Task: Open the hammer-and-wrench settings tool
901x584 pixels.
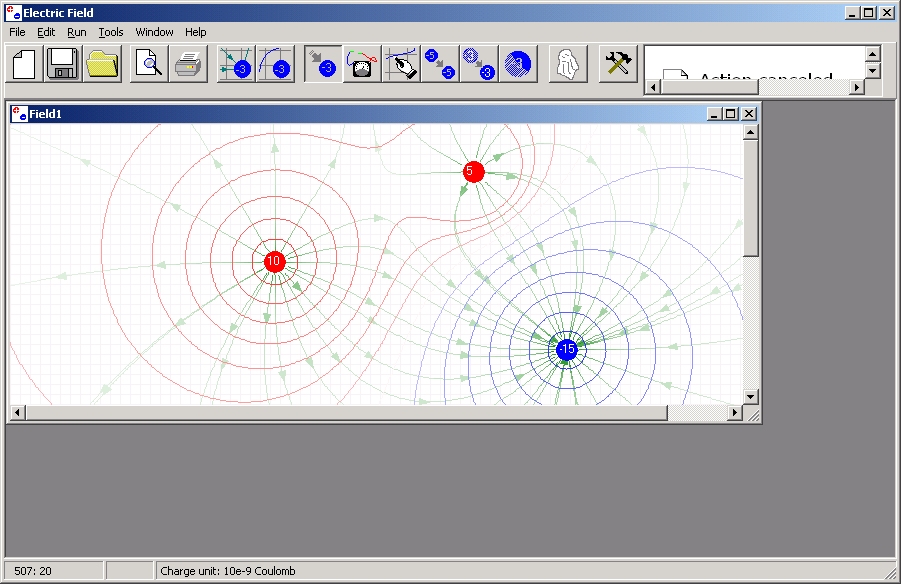Action: [x=618, y=63]
